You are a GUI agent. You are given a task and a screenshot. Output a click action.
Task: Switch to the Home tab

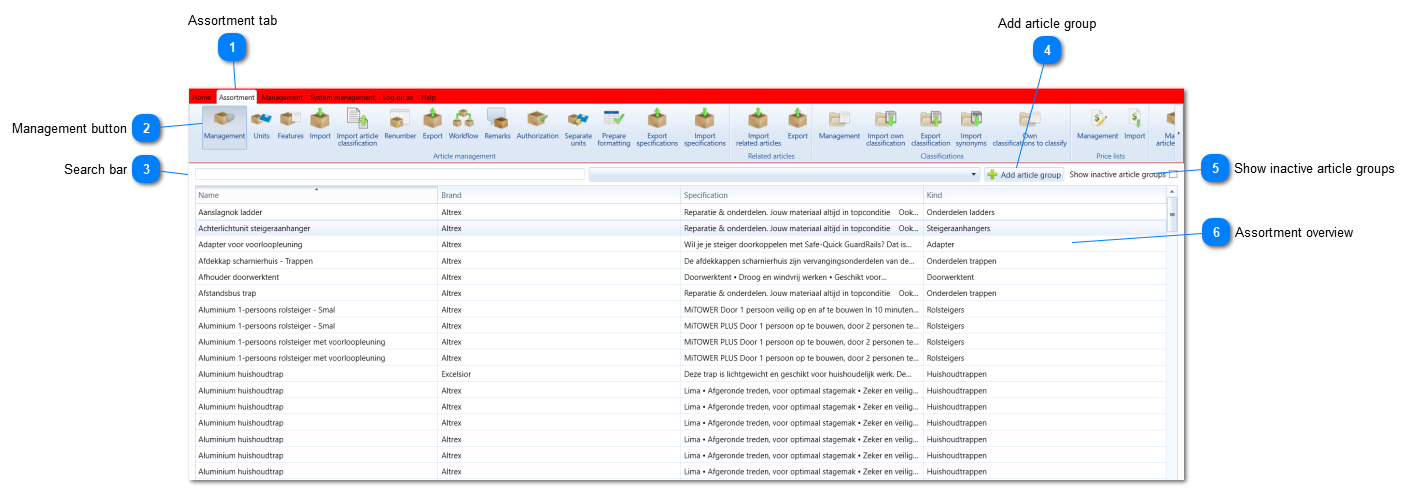(x=202, y=97)
